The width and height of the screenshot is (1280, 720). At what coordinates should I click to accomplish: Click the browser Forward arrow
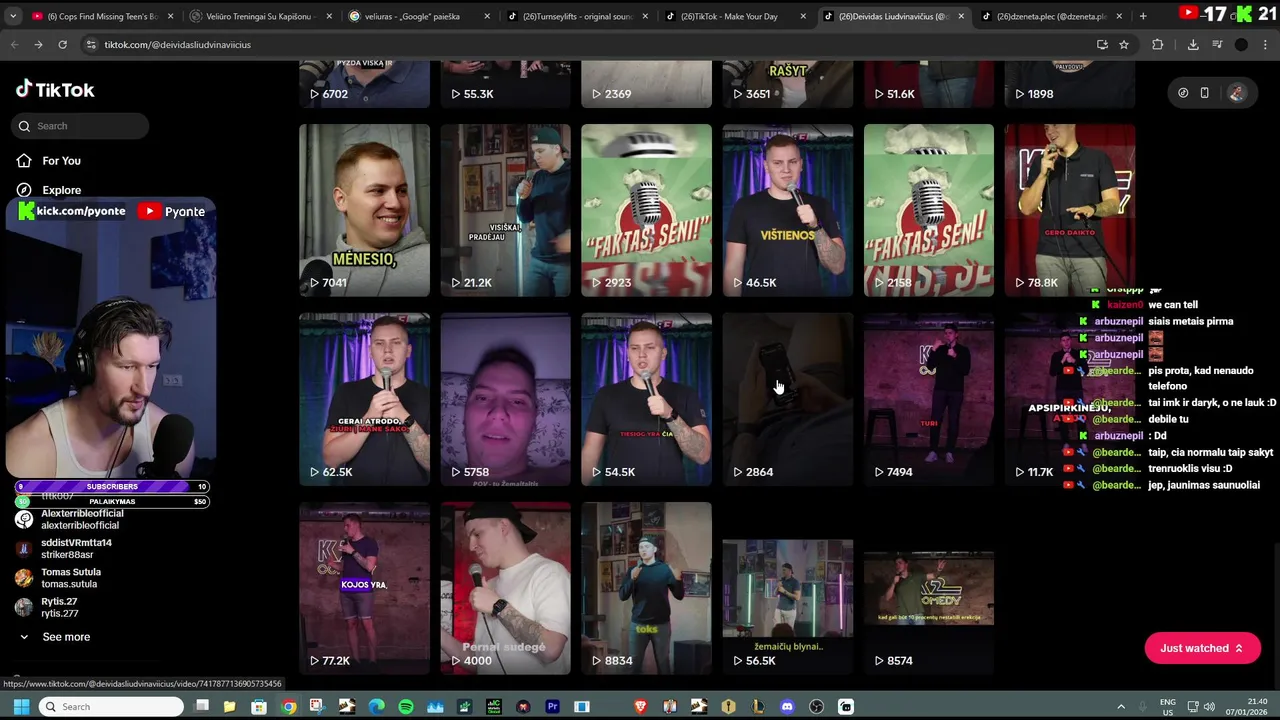[x=38, y=44]
